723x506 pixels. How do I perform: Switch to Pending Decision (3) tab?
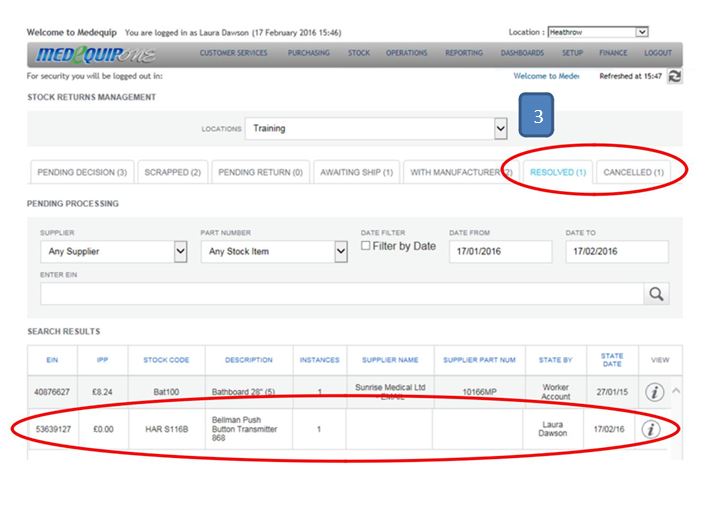pos(82,172)
